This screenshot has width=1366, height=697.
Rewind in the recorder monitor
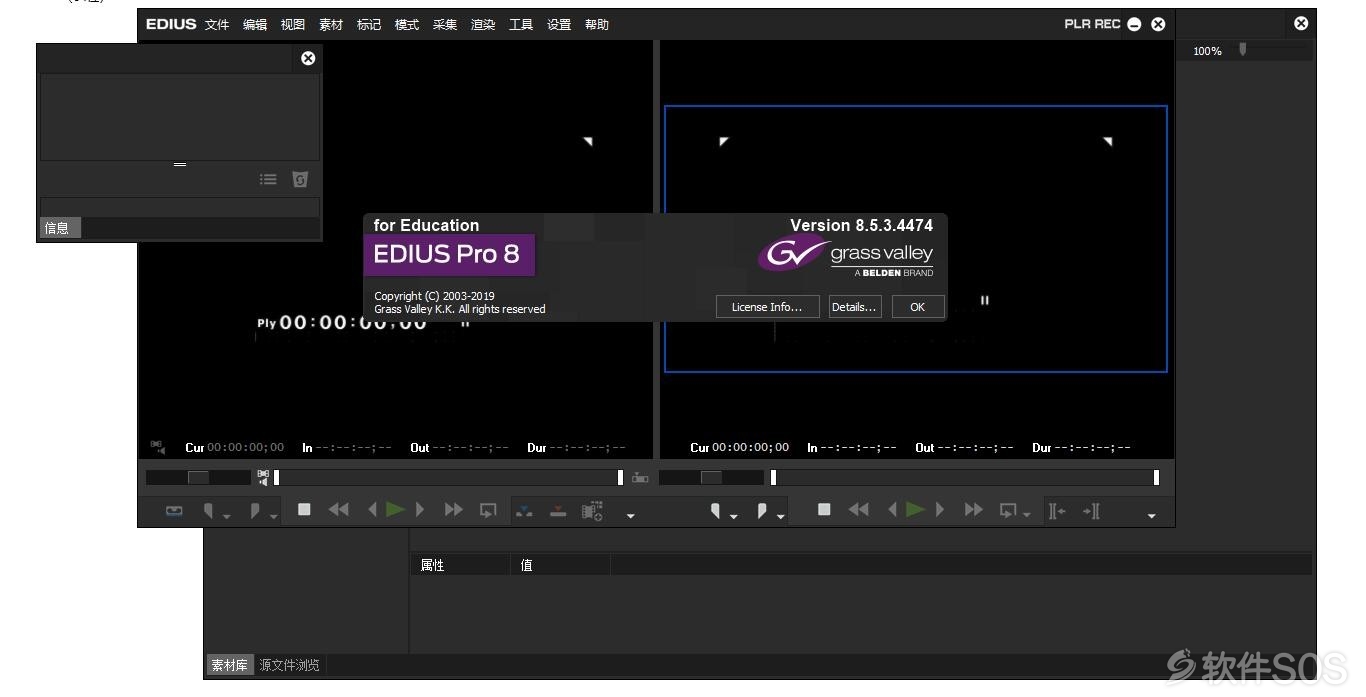[859, 510]
